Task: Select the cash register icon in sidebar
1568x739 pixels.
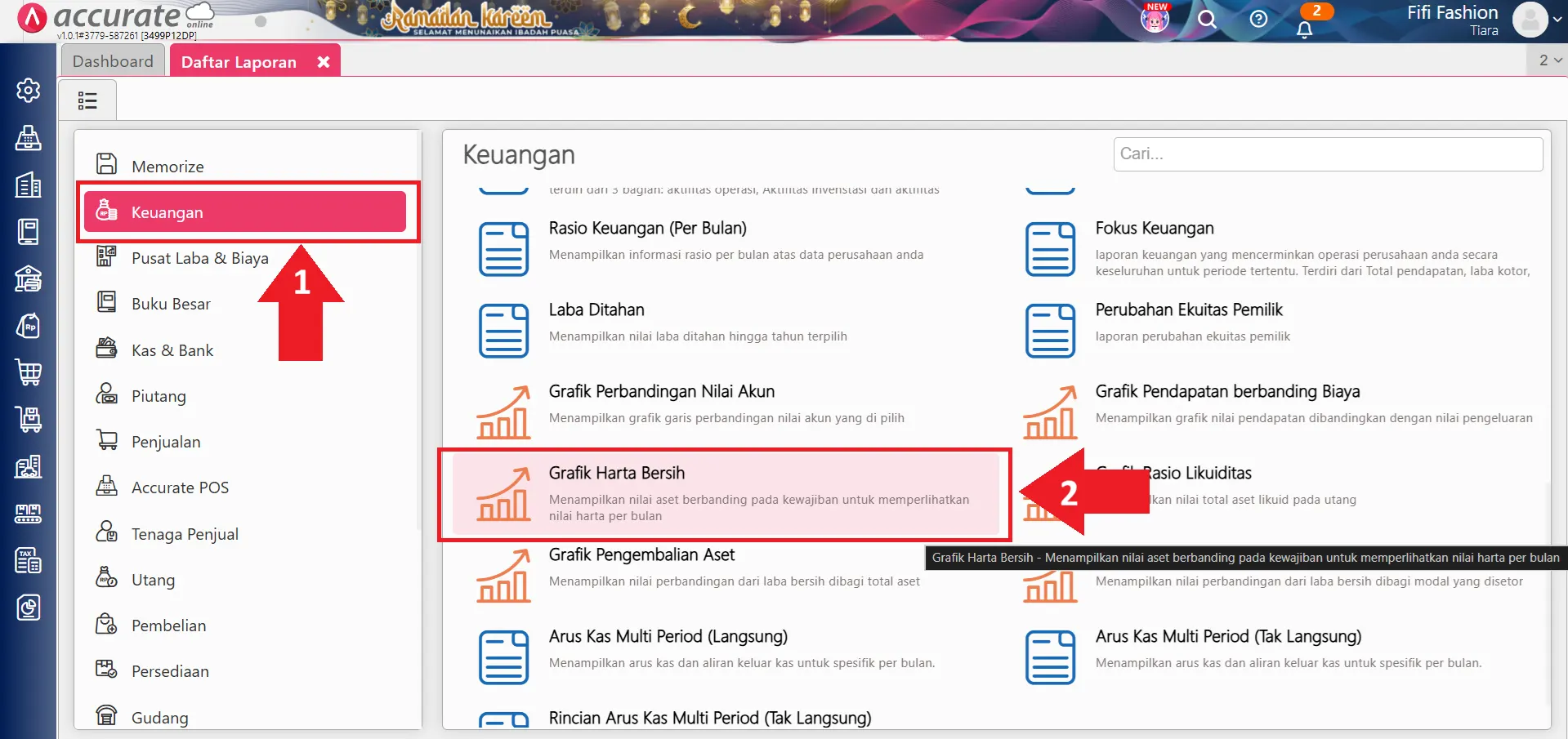Action: click(28, 139)
